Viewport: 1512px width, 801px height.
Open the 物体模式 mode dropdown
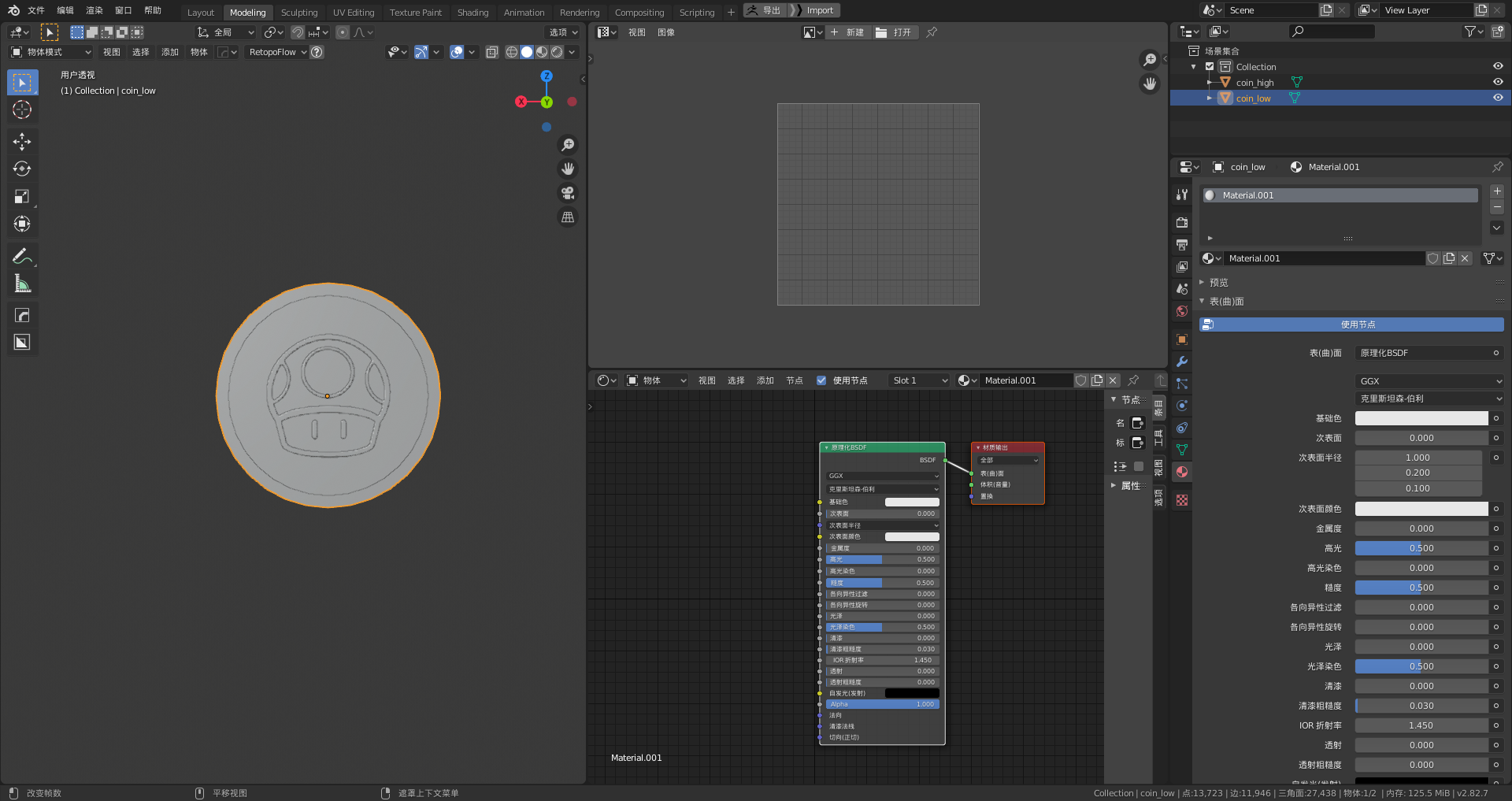50,52
